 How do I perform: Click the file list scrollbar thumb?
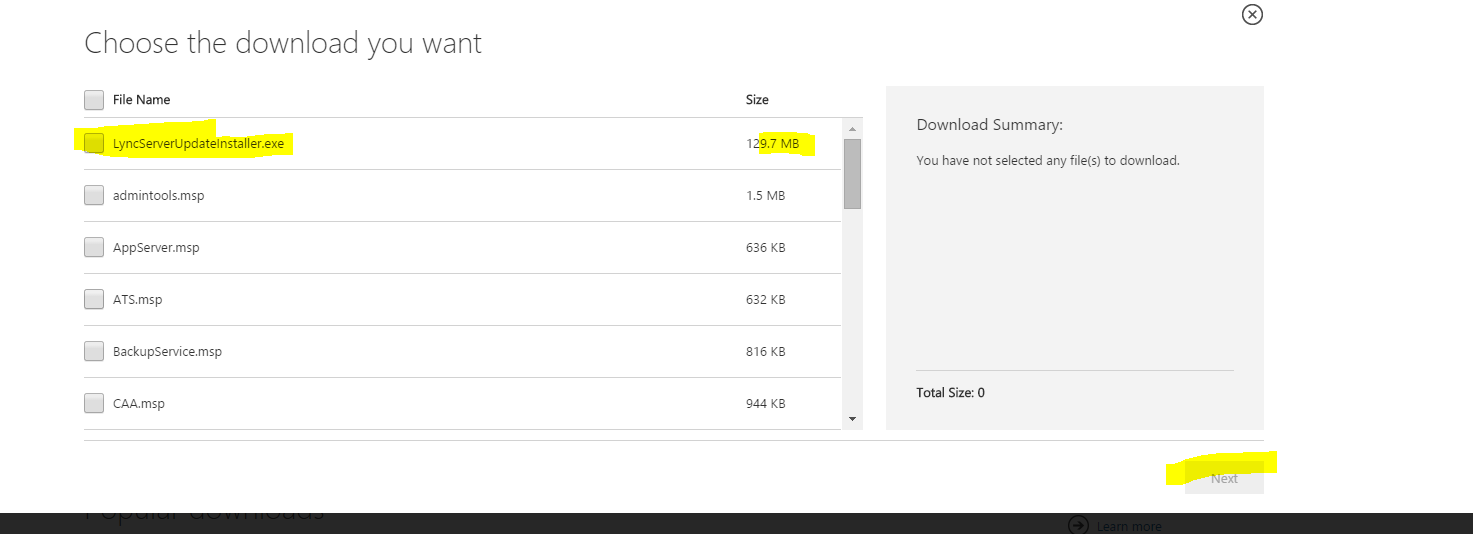(852, 173)
